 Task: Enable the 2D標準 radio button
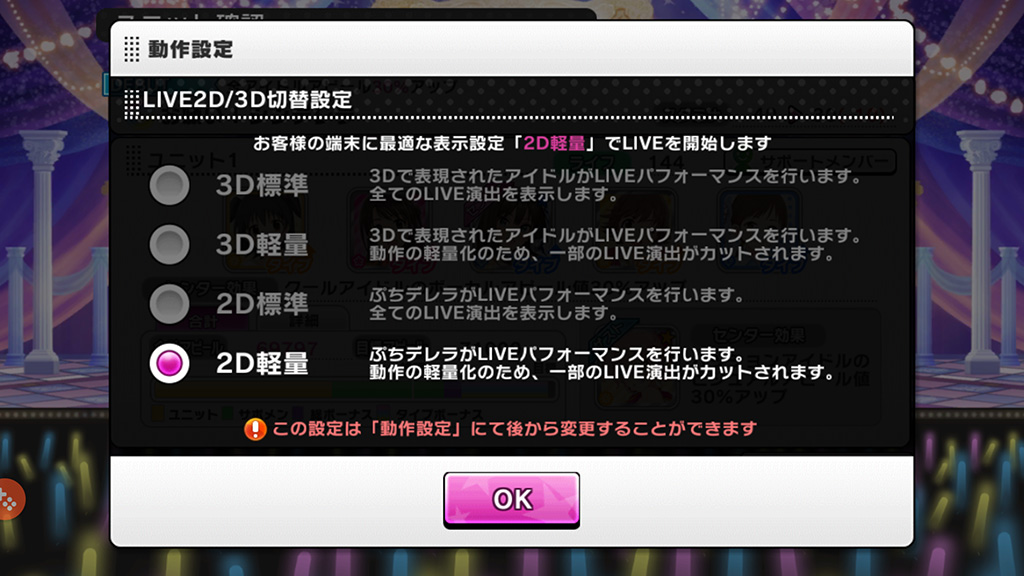pyautogui.click(x=170, y=304)
